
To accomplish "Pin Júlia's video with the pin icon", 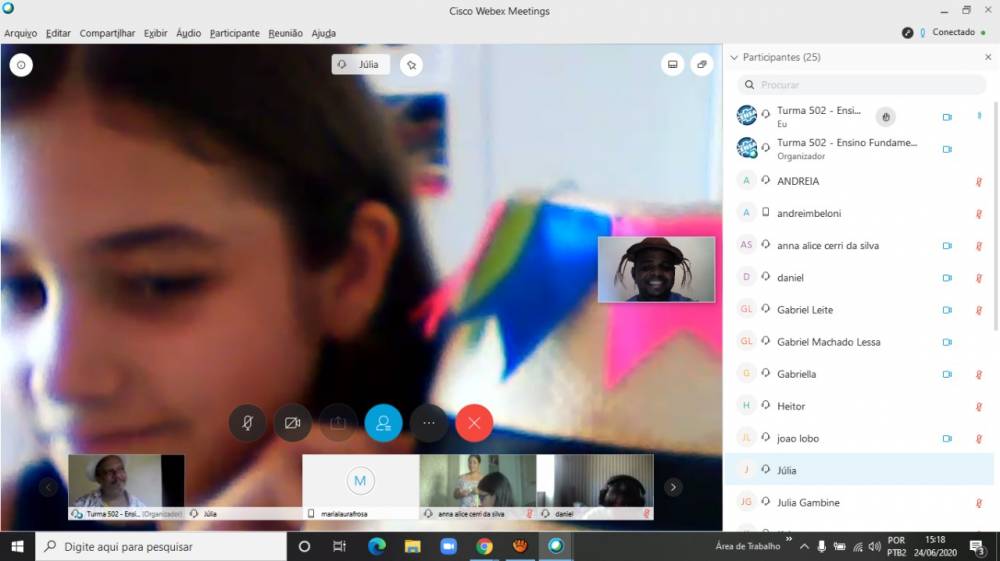I will coord(411,65).
